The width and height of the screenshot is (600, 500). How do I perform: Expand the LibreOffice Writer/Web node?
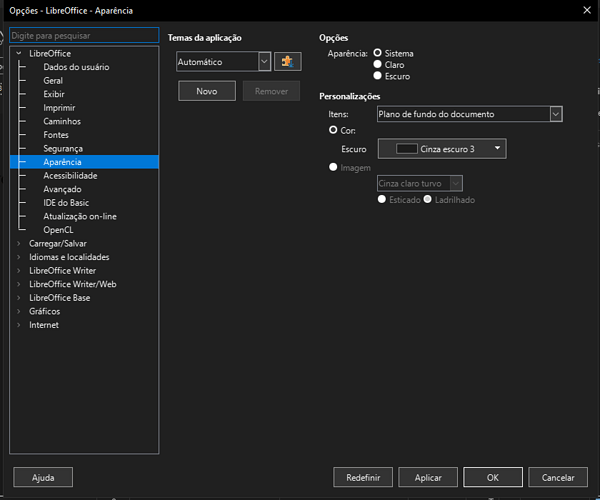pos(19,284)
